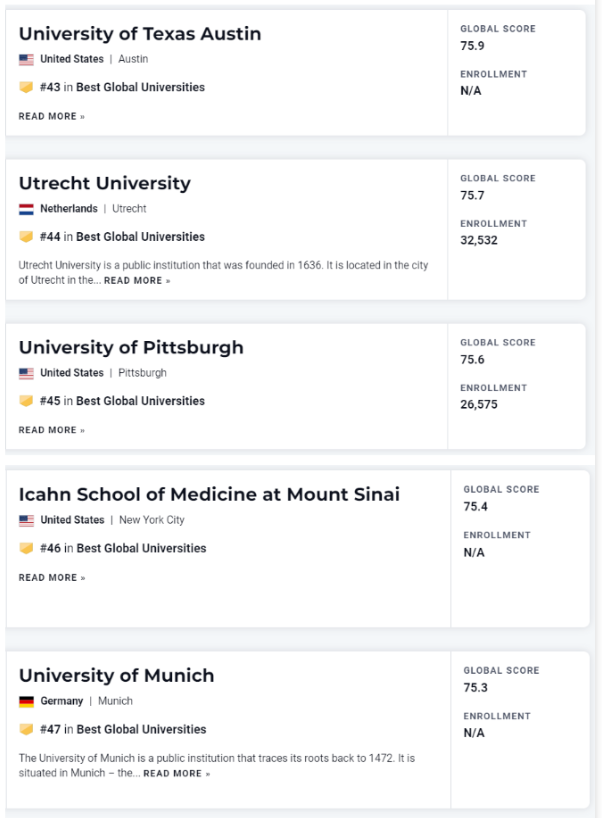Click the United States flag under Texas Austin
Image resolution: width=602 pixels, height=818 pixels.
26,60
